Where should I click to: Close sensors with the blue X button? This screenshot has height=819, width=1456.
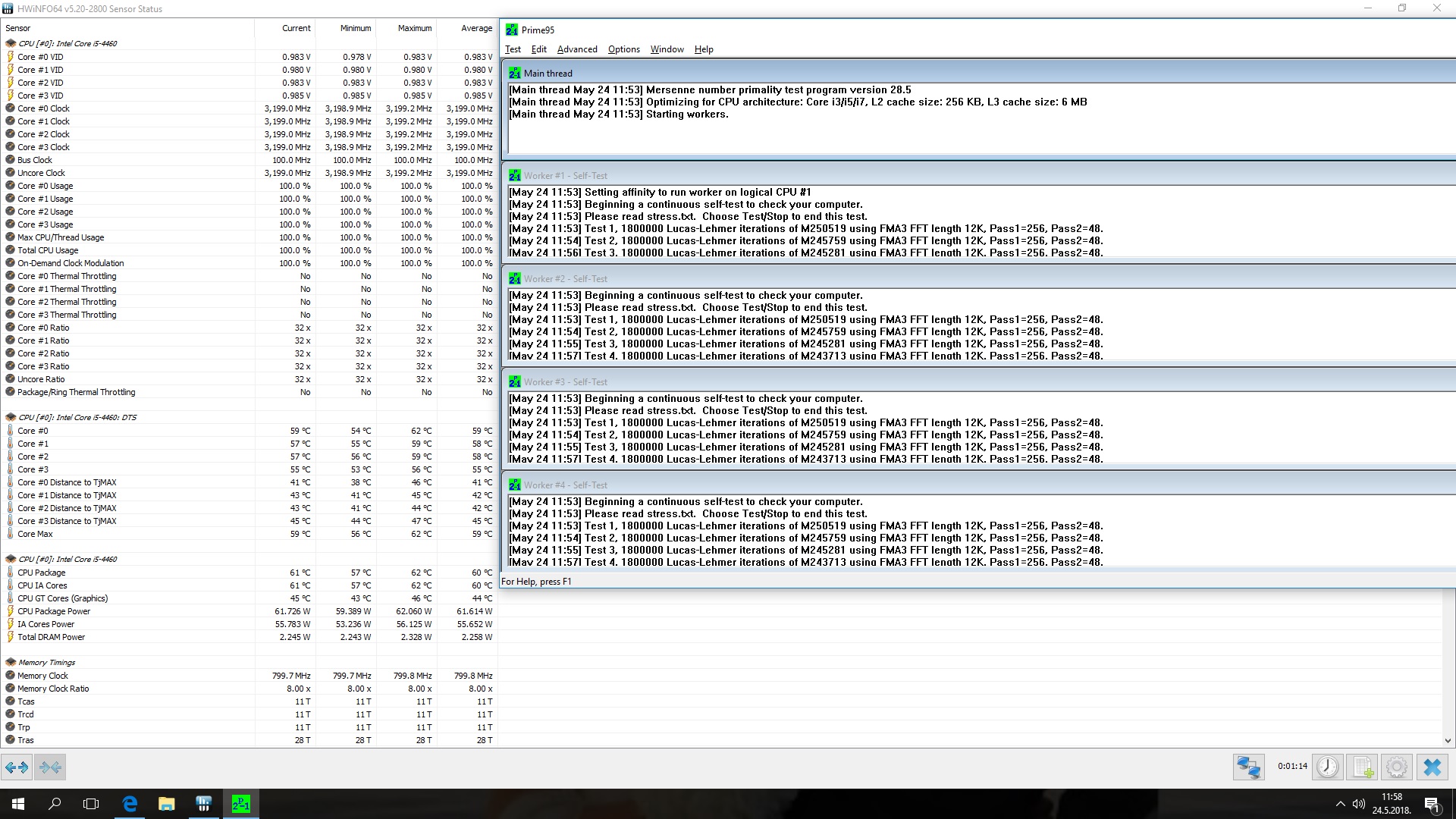[x=1432, y=767]
